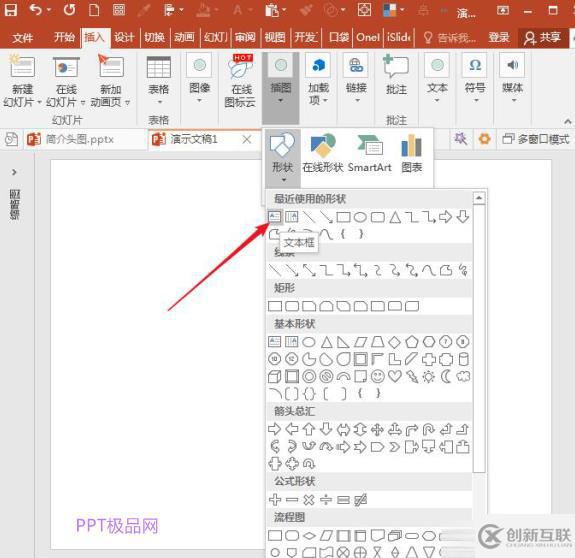Viewport: 575px width, 558px height.
Task: Select the heart shape
Action: (395, 376)
